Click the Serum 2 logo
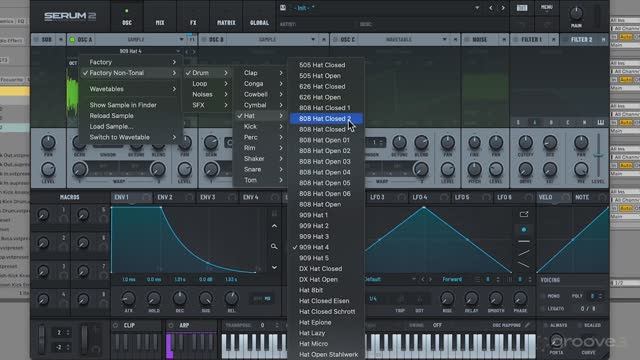This screenshot has width=640, height=360. coord(70,16)
